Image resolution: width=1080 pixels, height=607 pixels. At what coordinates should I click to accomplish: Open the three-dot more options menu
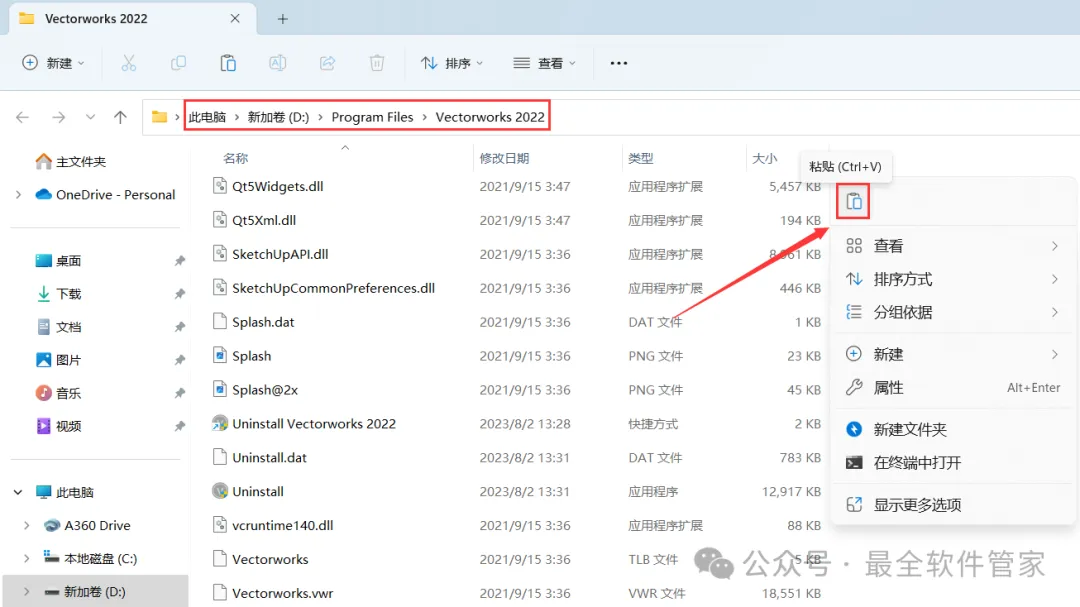pyautogui.click(x=619, y=63)
